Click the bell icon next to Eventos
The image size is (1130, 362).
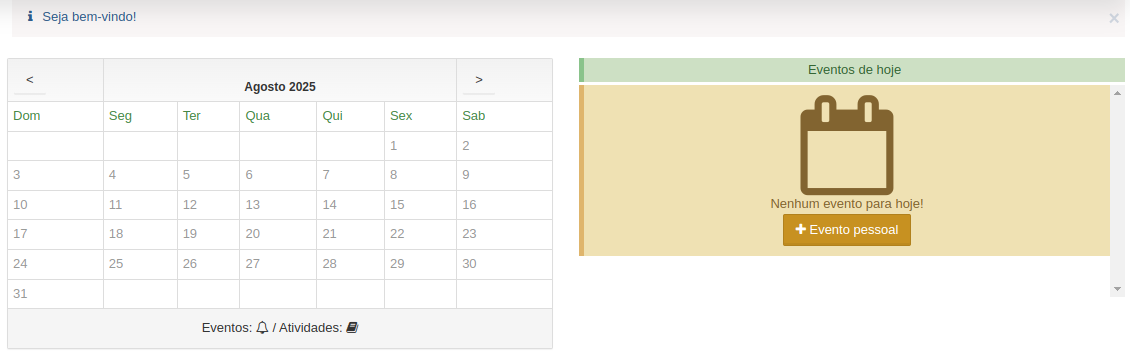(x=262, y=327)
